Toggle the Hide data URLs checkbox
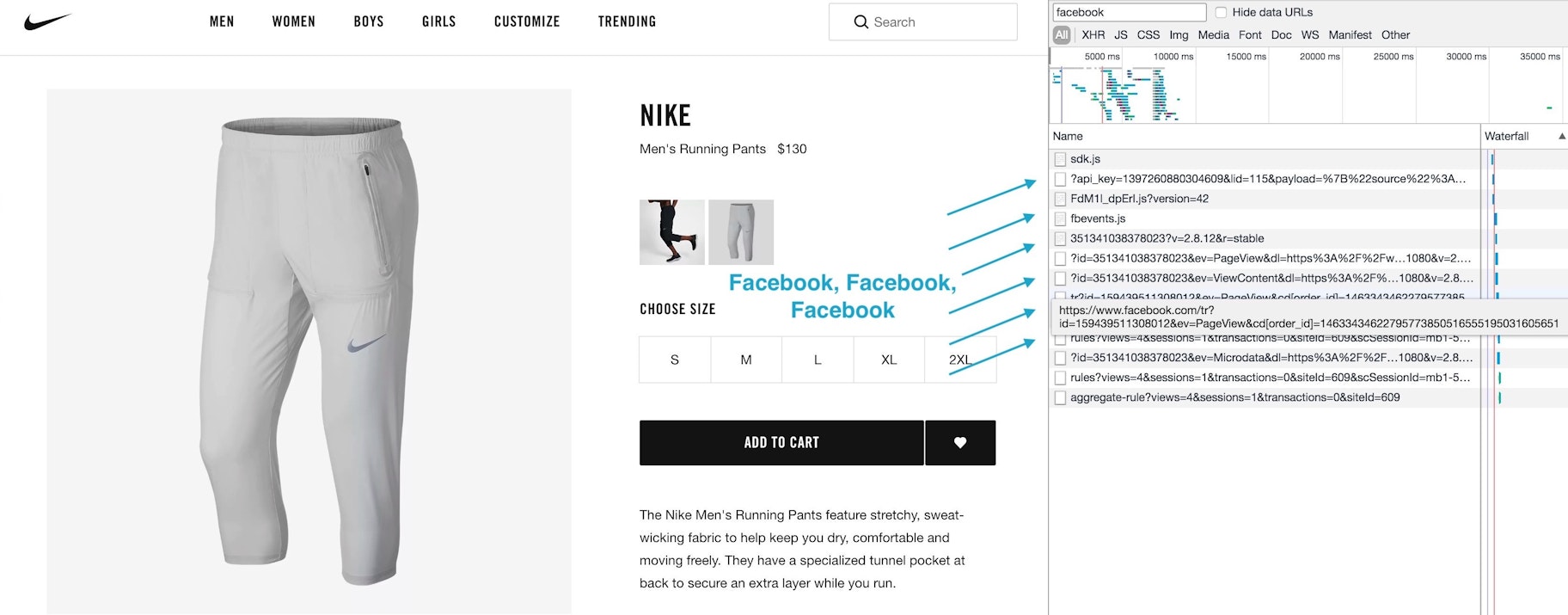The image size is (1568, 615). [x=1221, y=12]
